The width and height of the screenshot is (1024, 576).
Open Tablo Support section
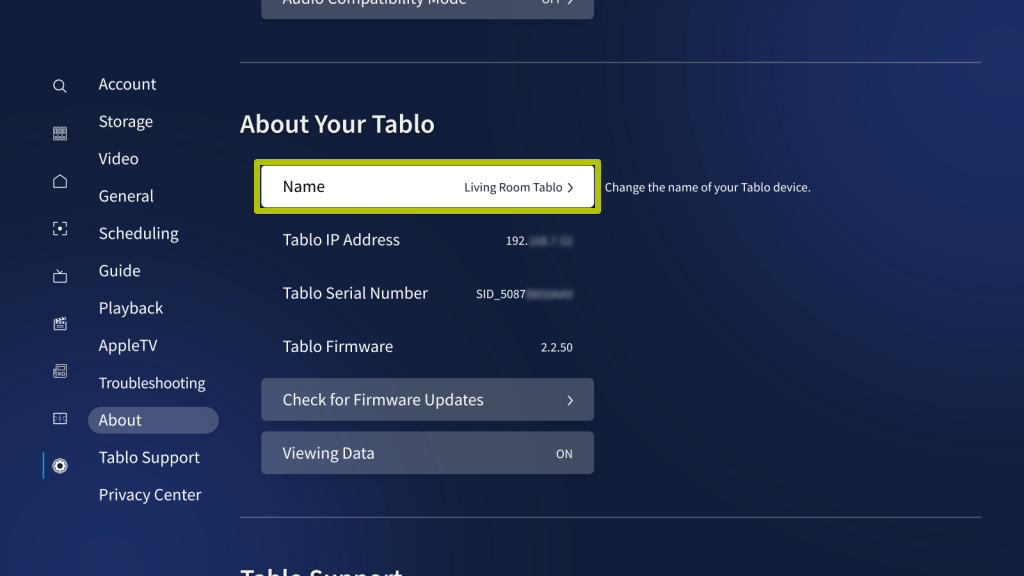pos(149,457)
